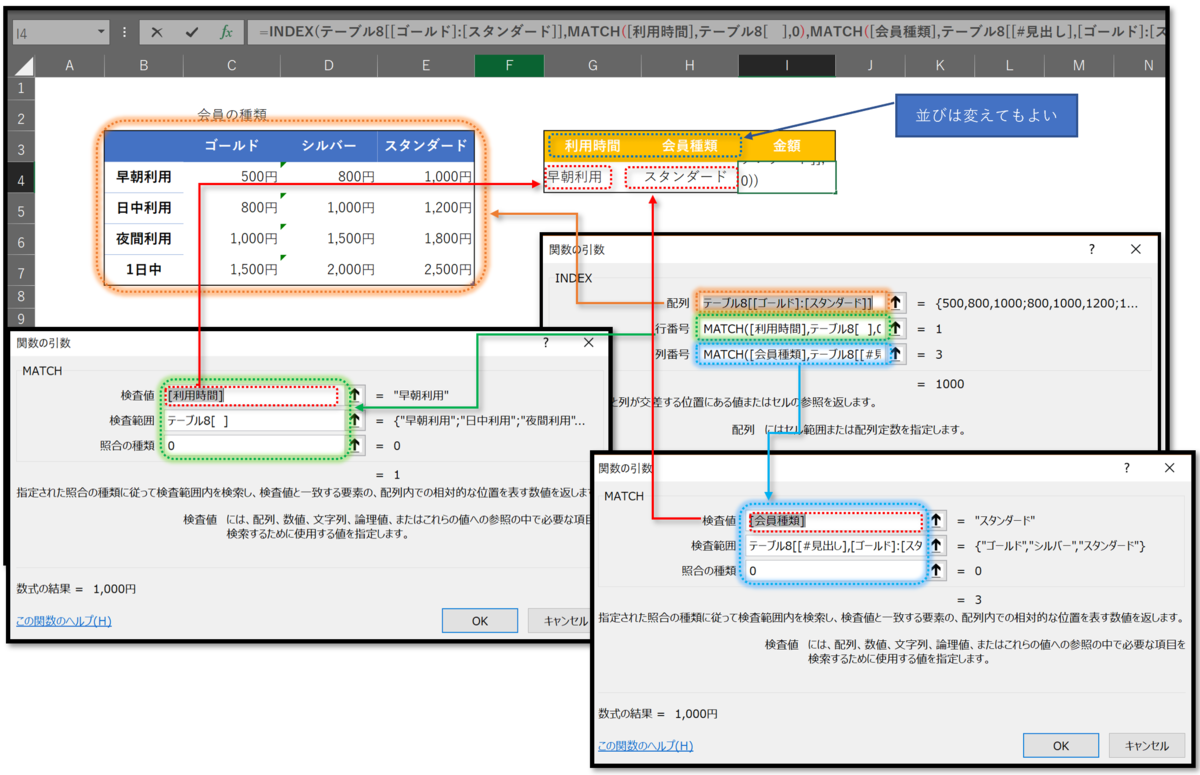Click range selector beside INDEX 列番号 field
The width and height of the screenshot is (1200, 775).
pyautogui.click(x=896, y=354)
